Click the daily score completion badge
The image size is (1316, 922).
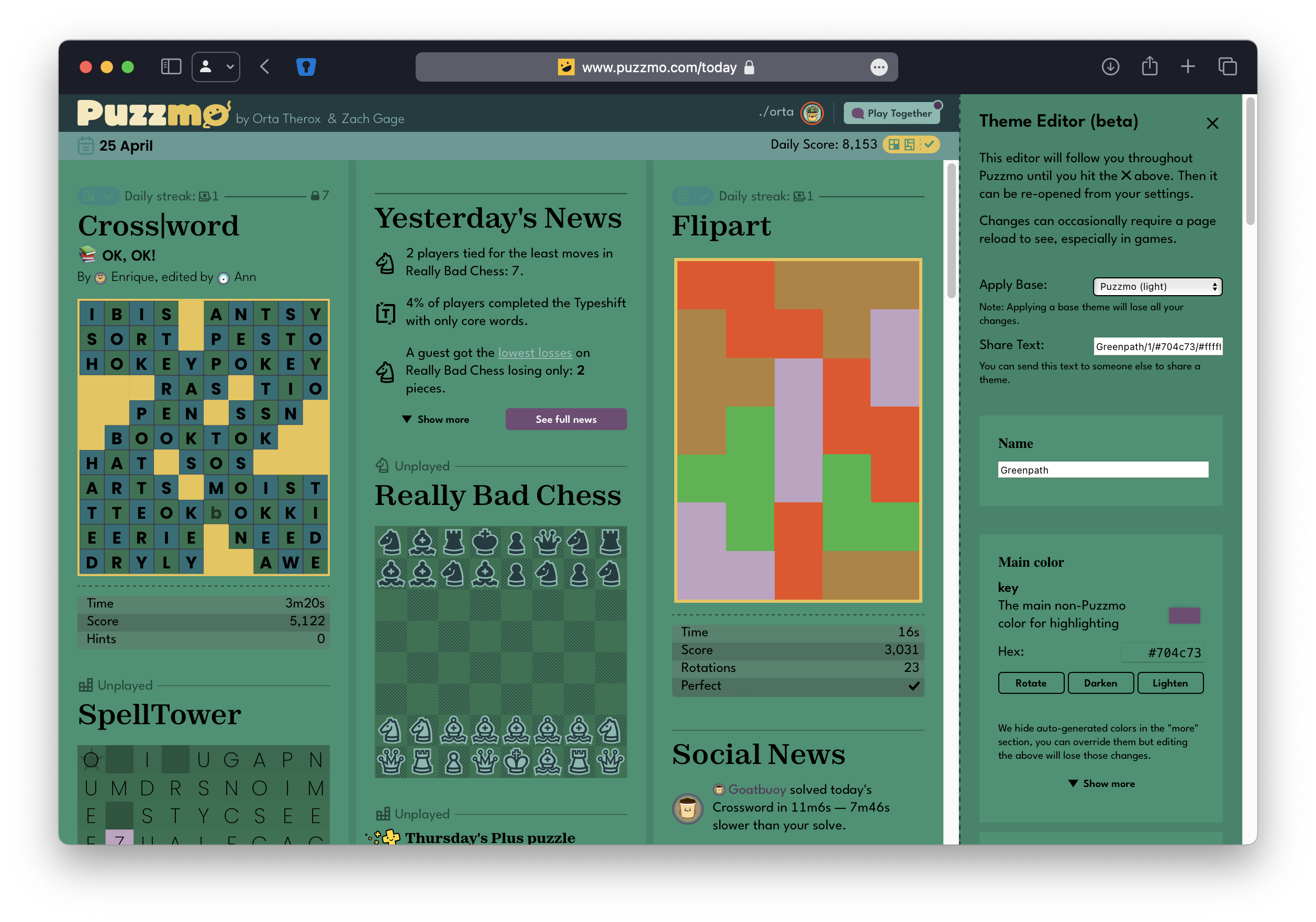click(x=911, y=144)
